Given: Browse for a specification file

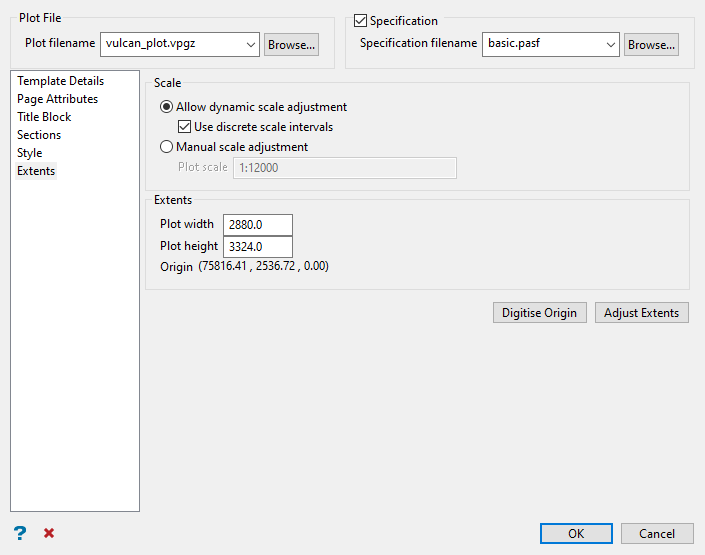Looking at the screenshot, I should click(651, 45).
